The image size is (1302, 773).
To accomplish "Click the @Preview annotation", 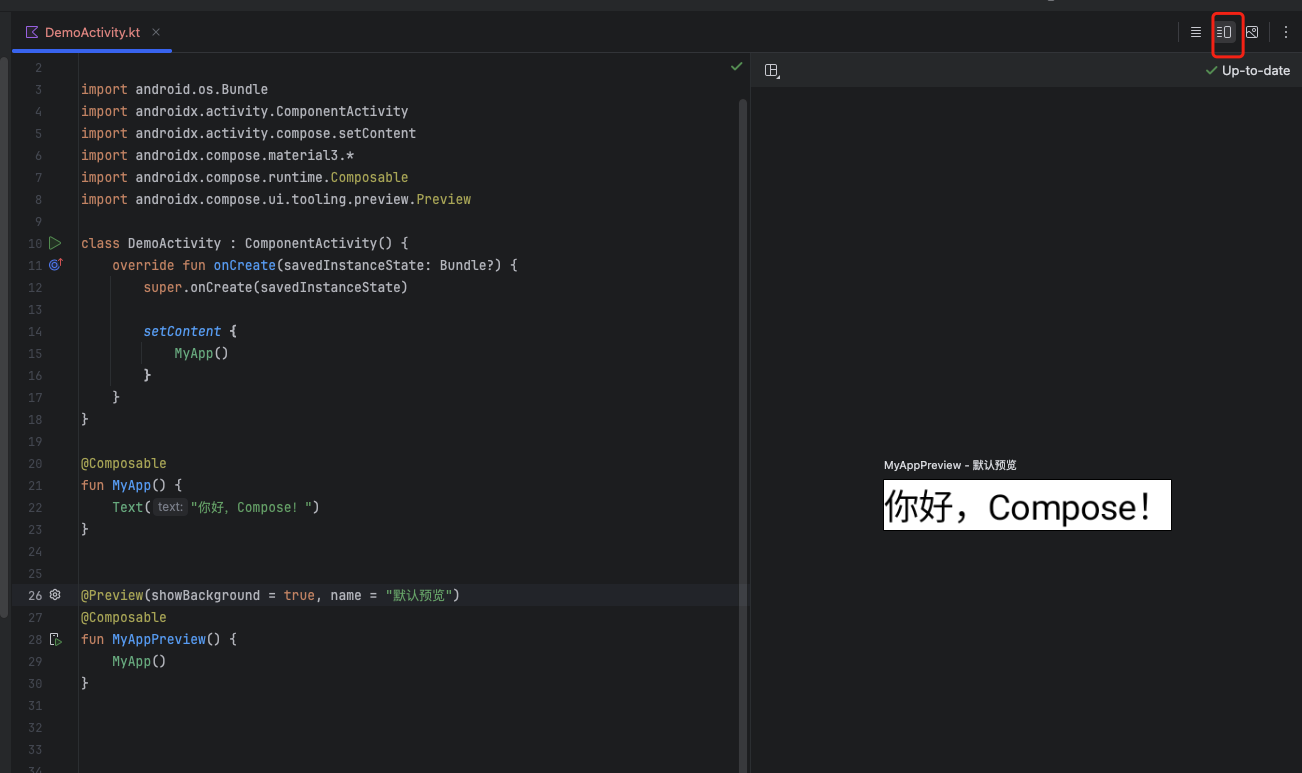I will (113, 595).
